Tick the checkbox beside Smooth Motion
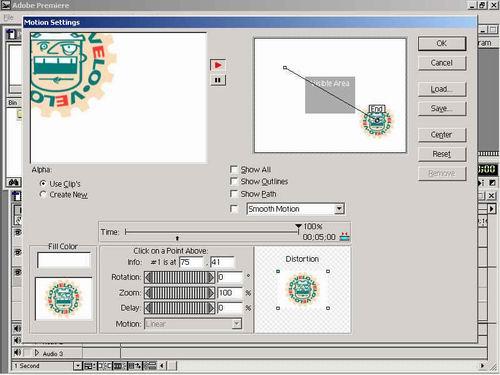Image resolution: width=500 pixels, height=375 pixels. click(x=234, y=209)
